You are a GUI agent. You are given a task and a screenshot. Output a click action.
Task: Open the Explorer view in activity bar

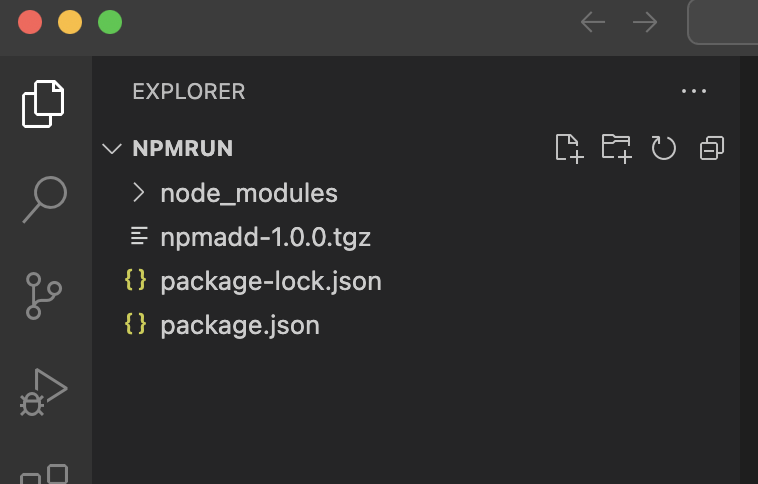(x=44, y=103)
